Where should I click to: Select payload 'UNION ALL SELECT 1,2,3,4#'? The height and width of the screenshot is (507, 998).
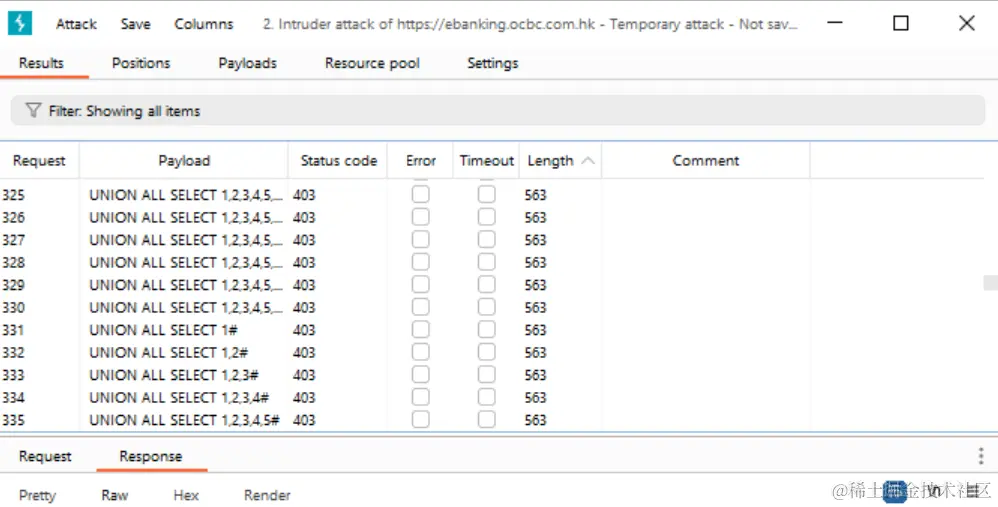tap(179, 398)
